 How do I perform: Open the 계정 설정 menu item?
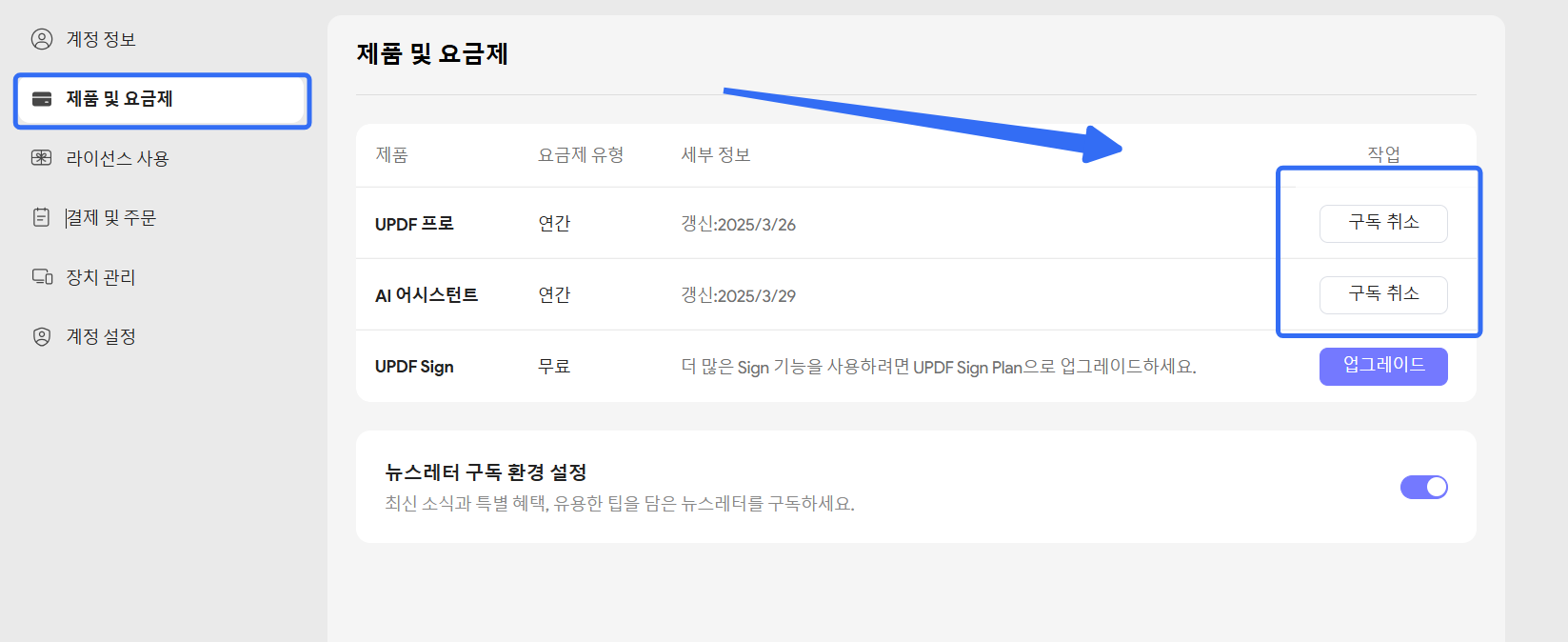tap(101, 336)
